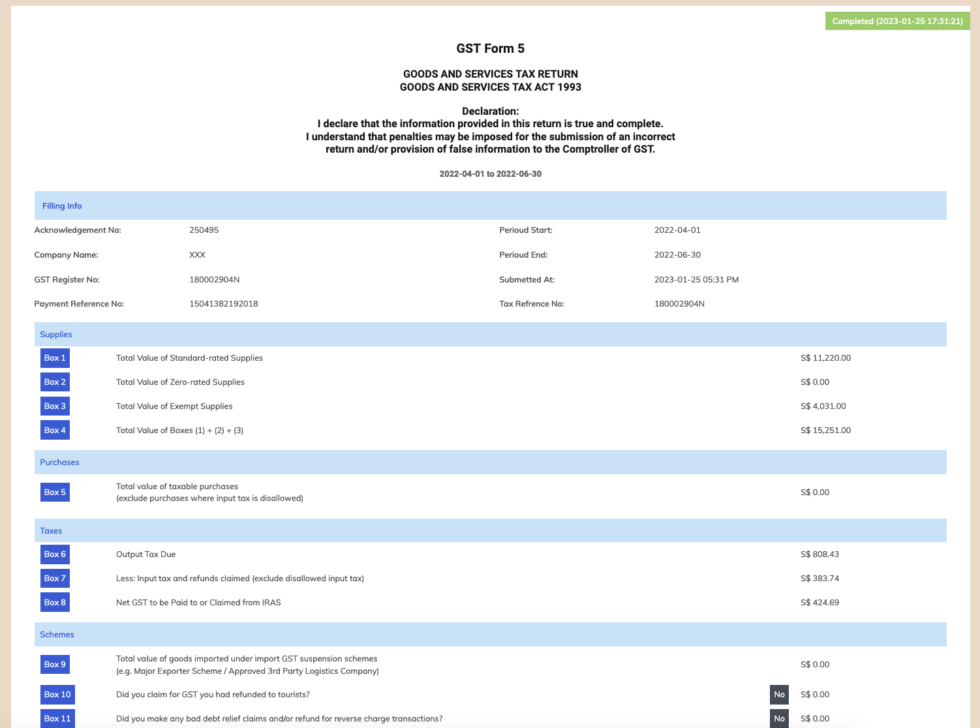The image size is (980, 728).
Task: Click the Box 7 input tax badge
Action: 54,578
